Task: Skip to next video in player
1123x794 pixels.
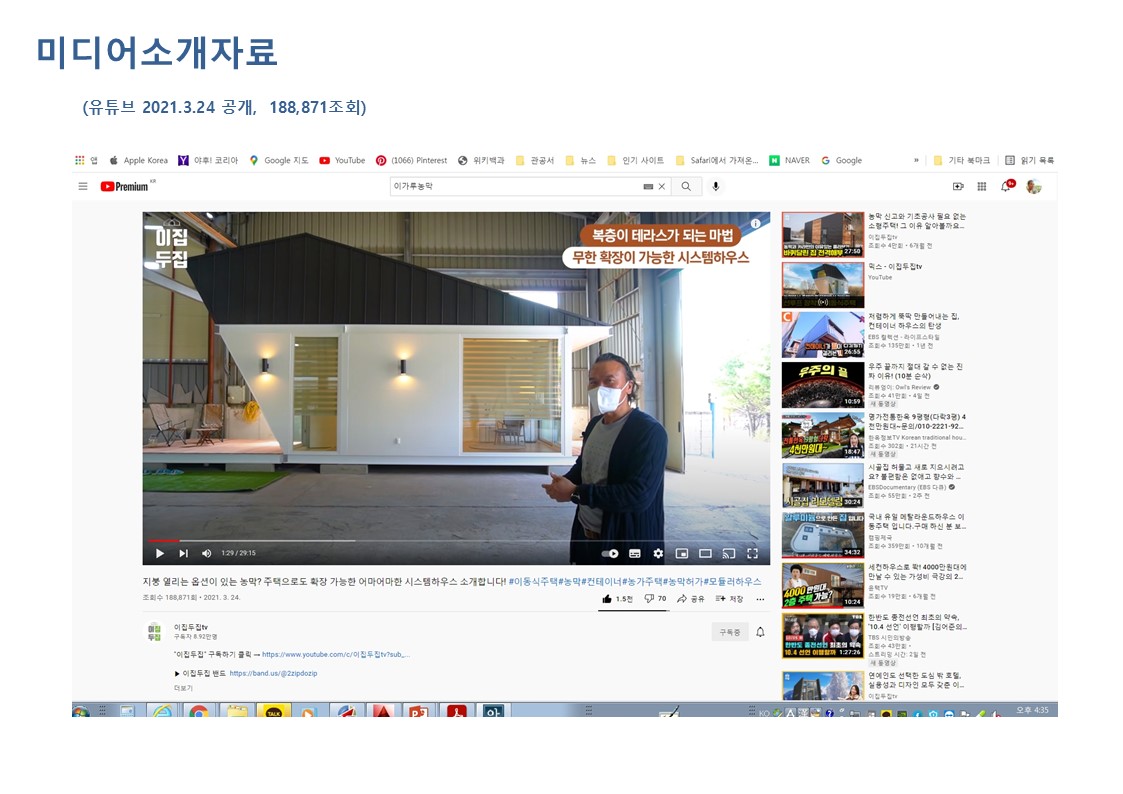Action: click(x=183, y=553)
